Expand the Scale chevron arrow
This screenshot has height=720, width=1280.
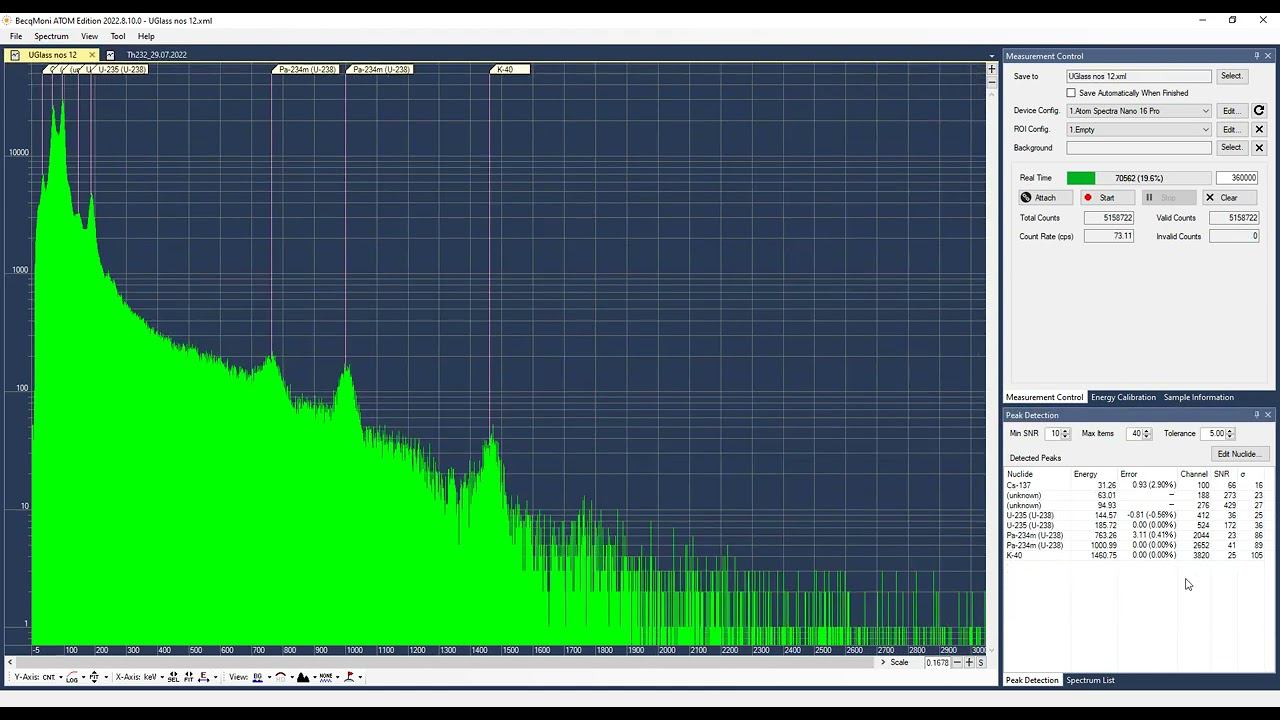coord(883,663)
